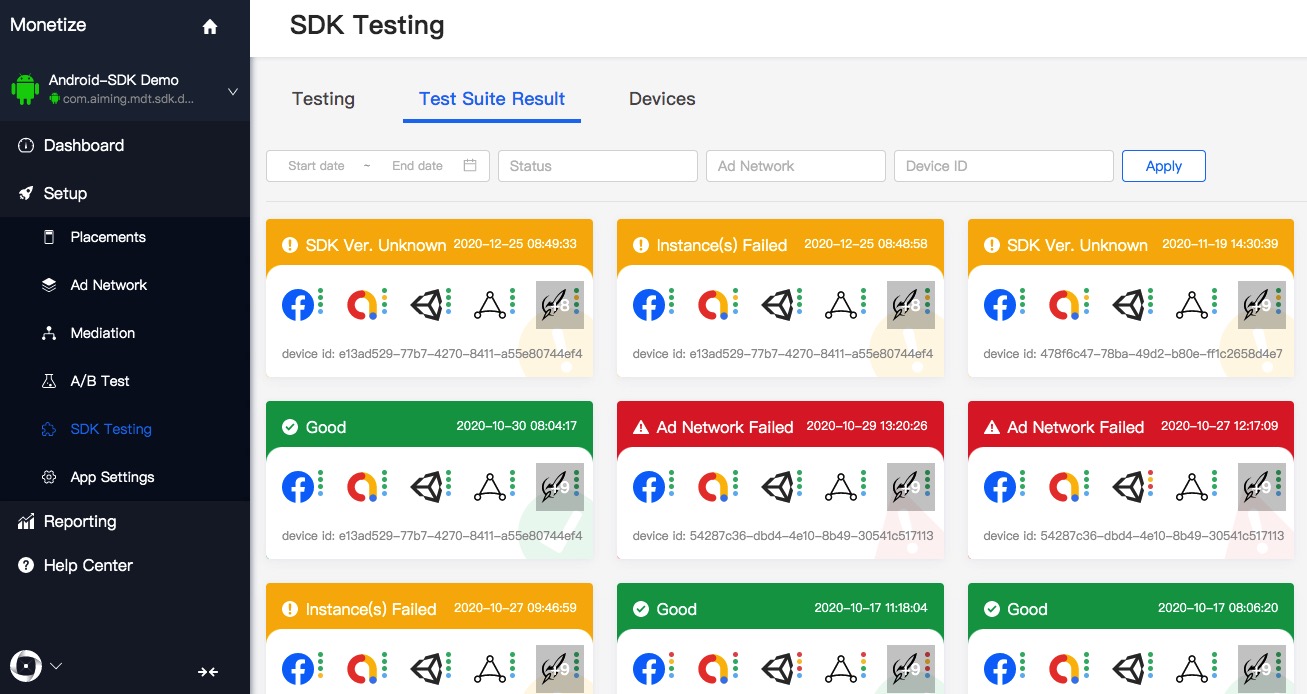Open App Settings via its gear icon
This screenshot has width=1307, height=694.
tap(49, 477)
